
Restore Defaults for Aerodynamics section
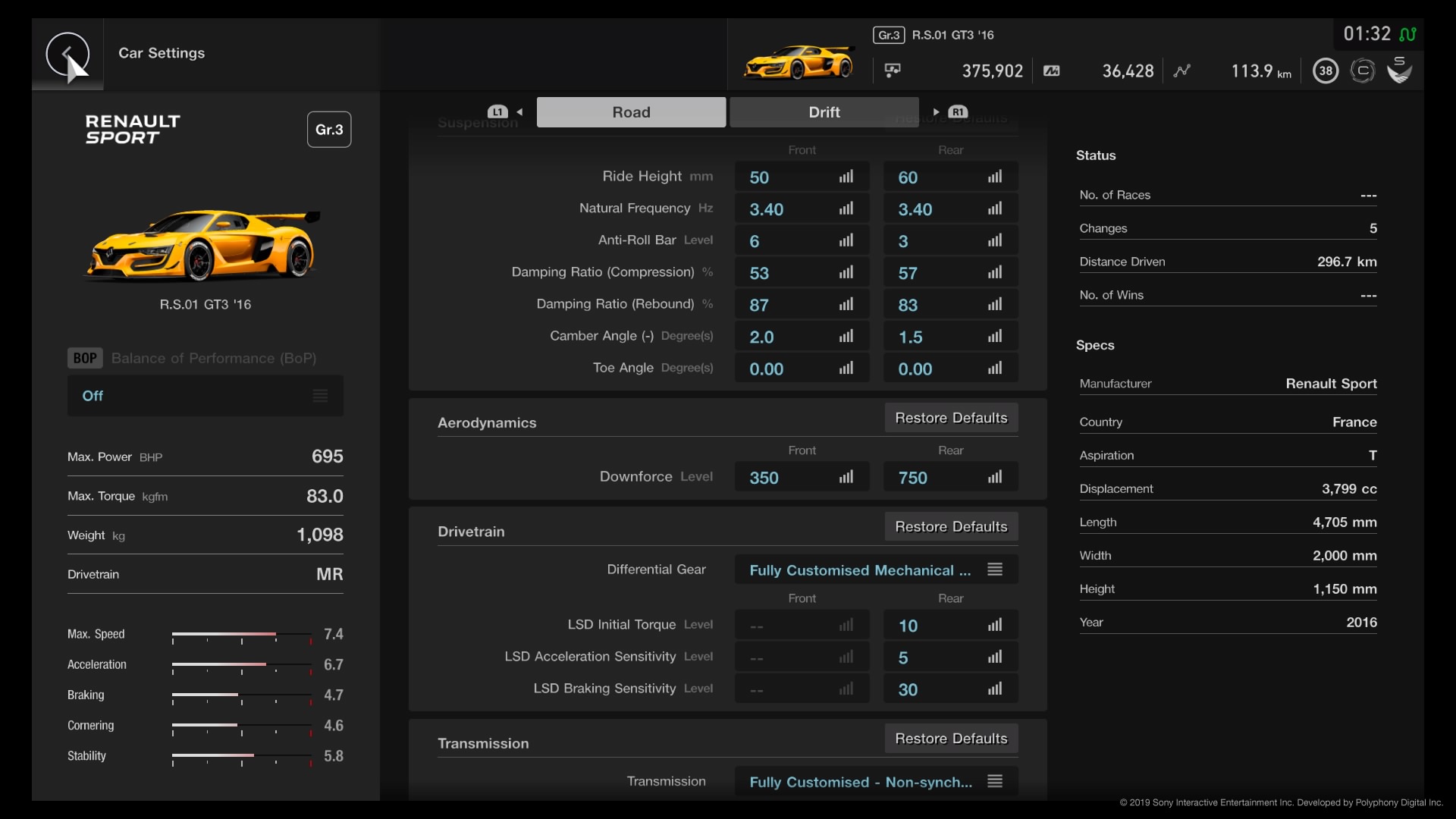pos(951,418)
